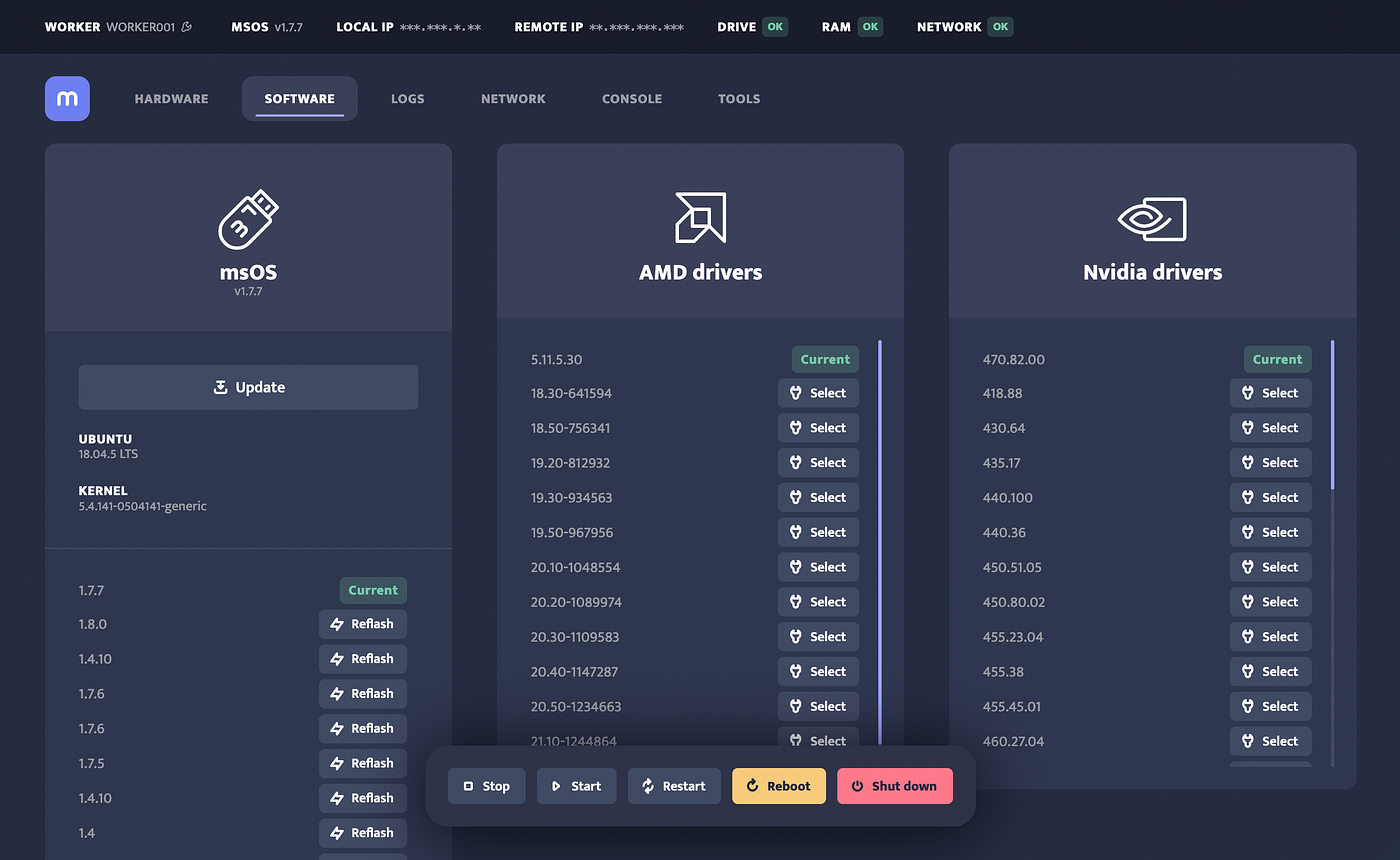This screenshot has width=1400, height=860.
Task: Switch to the Logs tab
Action: tap(408, 99)
